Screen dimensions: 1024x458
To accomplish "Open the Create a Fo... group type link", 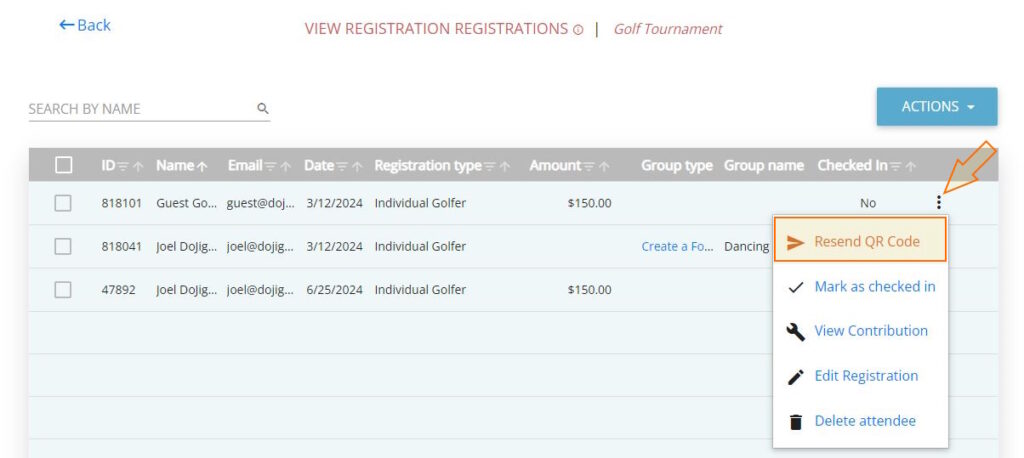I will [676, 246].
